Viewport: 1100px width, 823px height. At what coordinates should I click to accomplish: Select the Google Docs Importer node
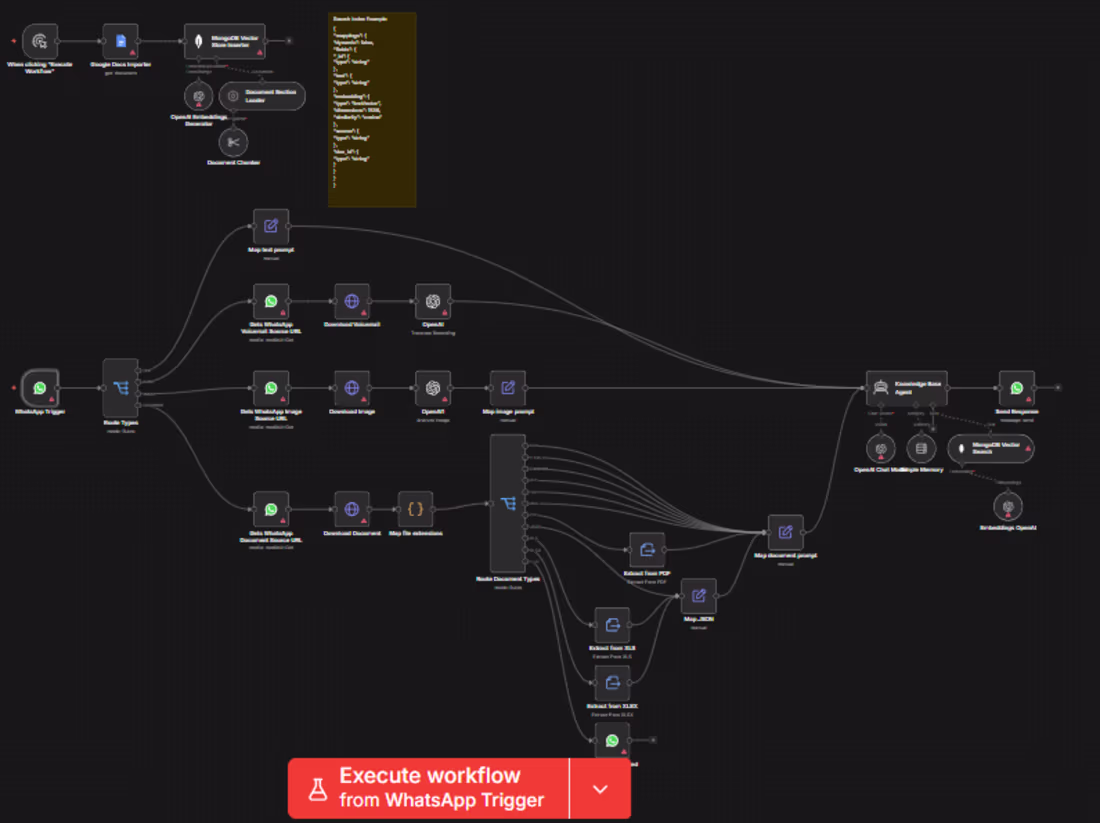tap(121, 41)
